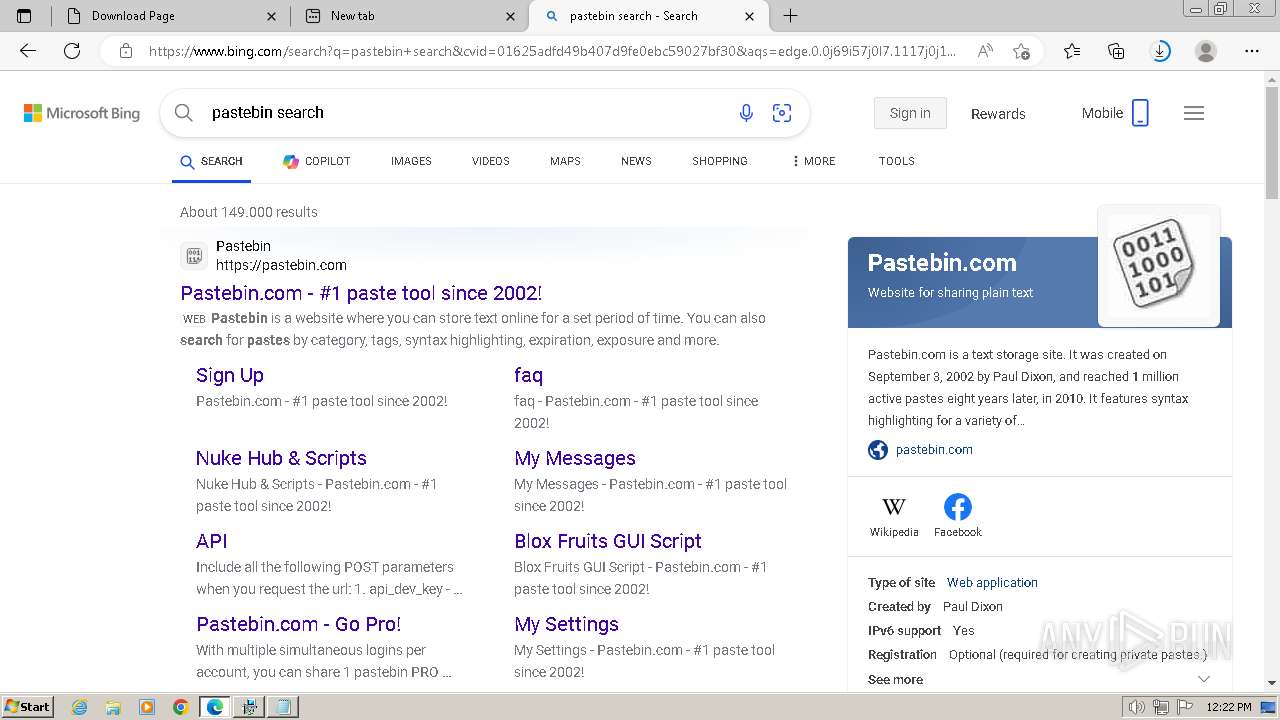This screenshot has height=720, width=1280.
Task: Follow the Web application link
Action: pyautogui.click(x=992, y=582)
